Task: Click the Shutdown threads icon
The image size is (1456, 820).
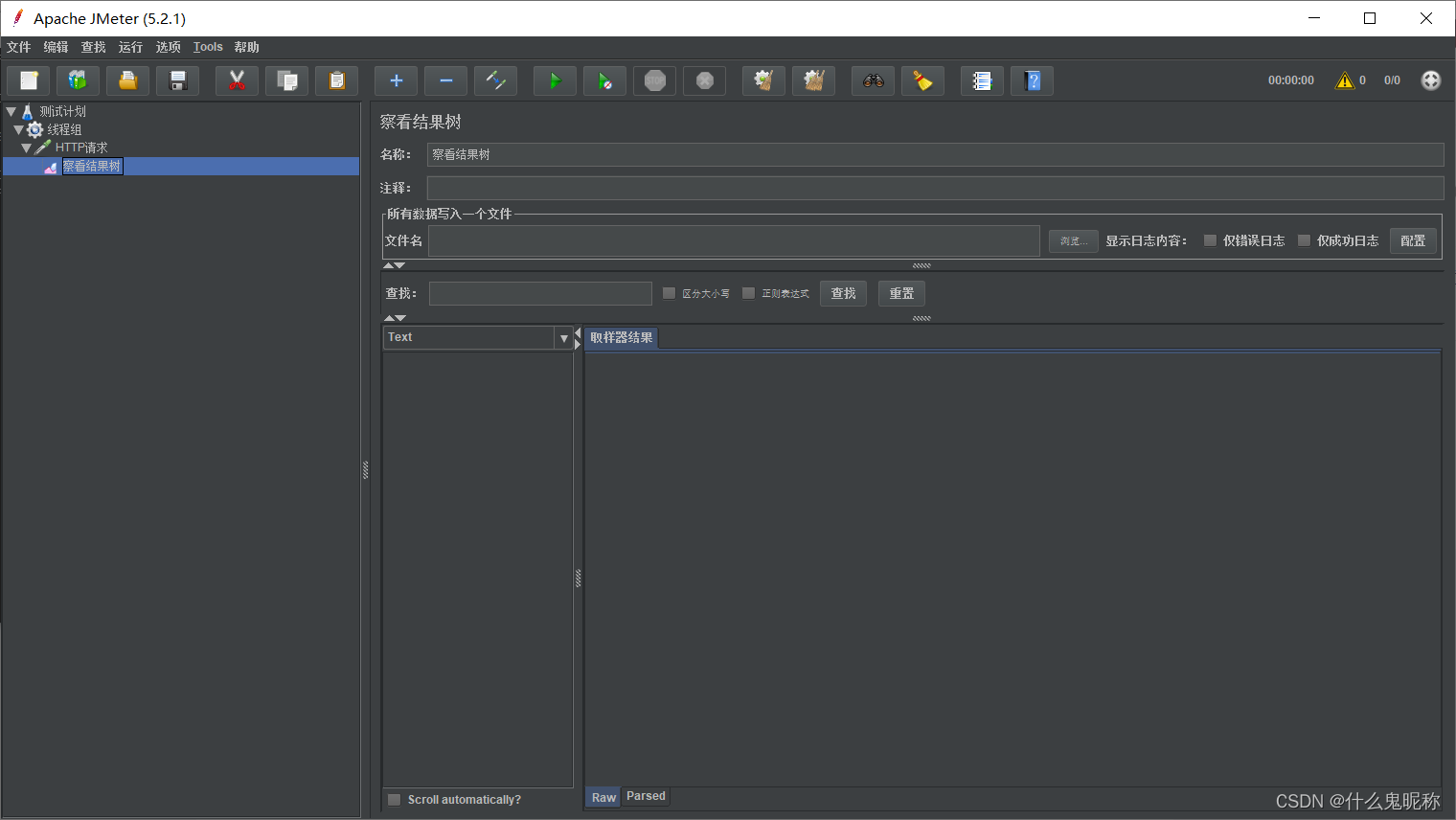Action: pyautogui.click(x=705, y=81)
